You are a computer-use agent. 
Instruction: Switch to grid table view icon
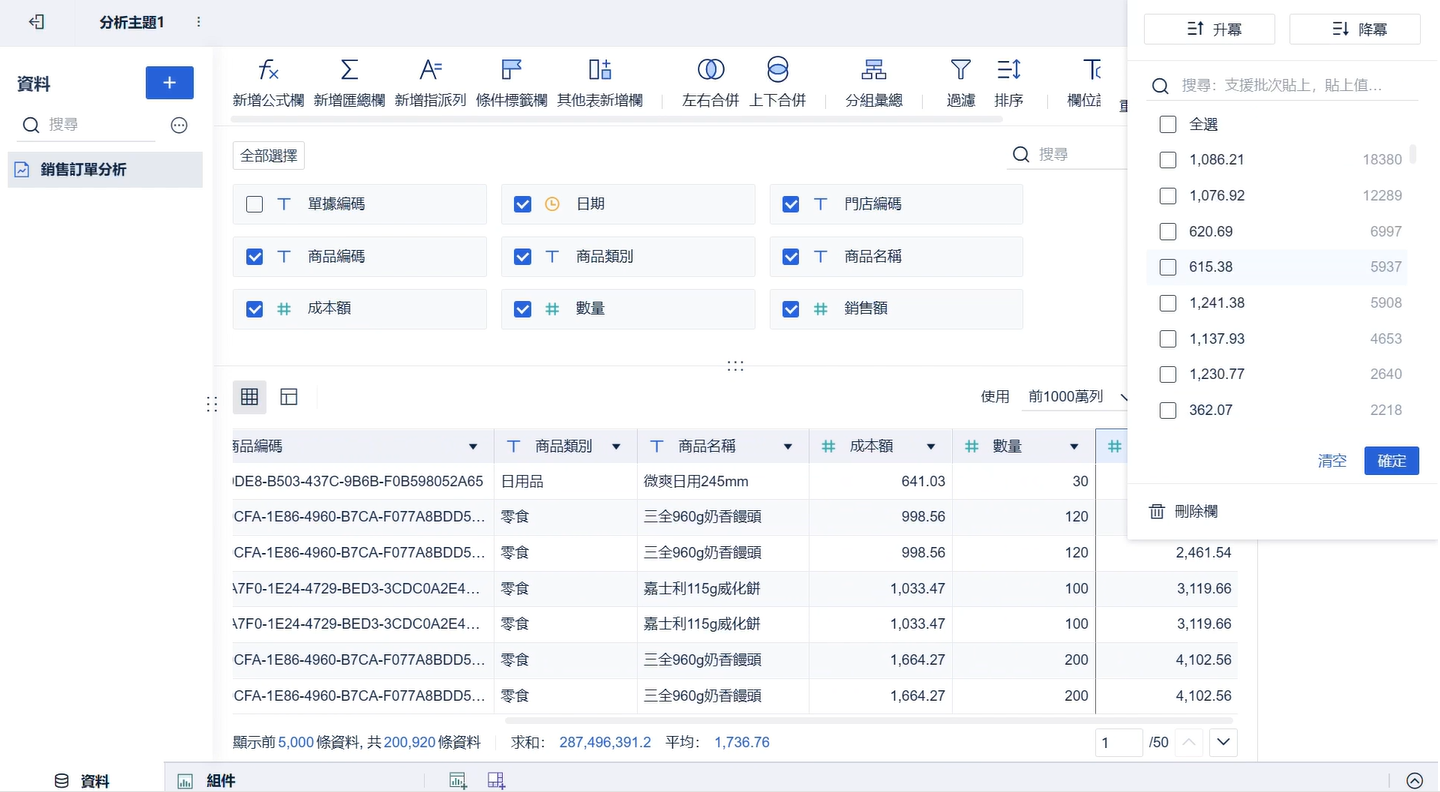tap(250, 397)
